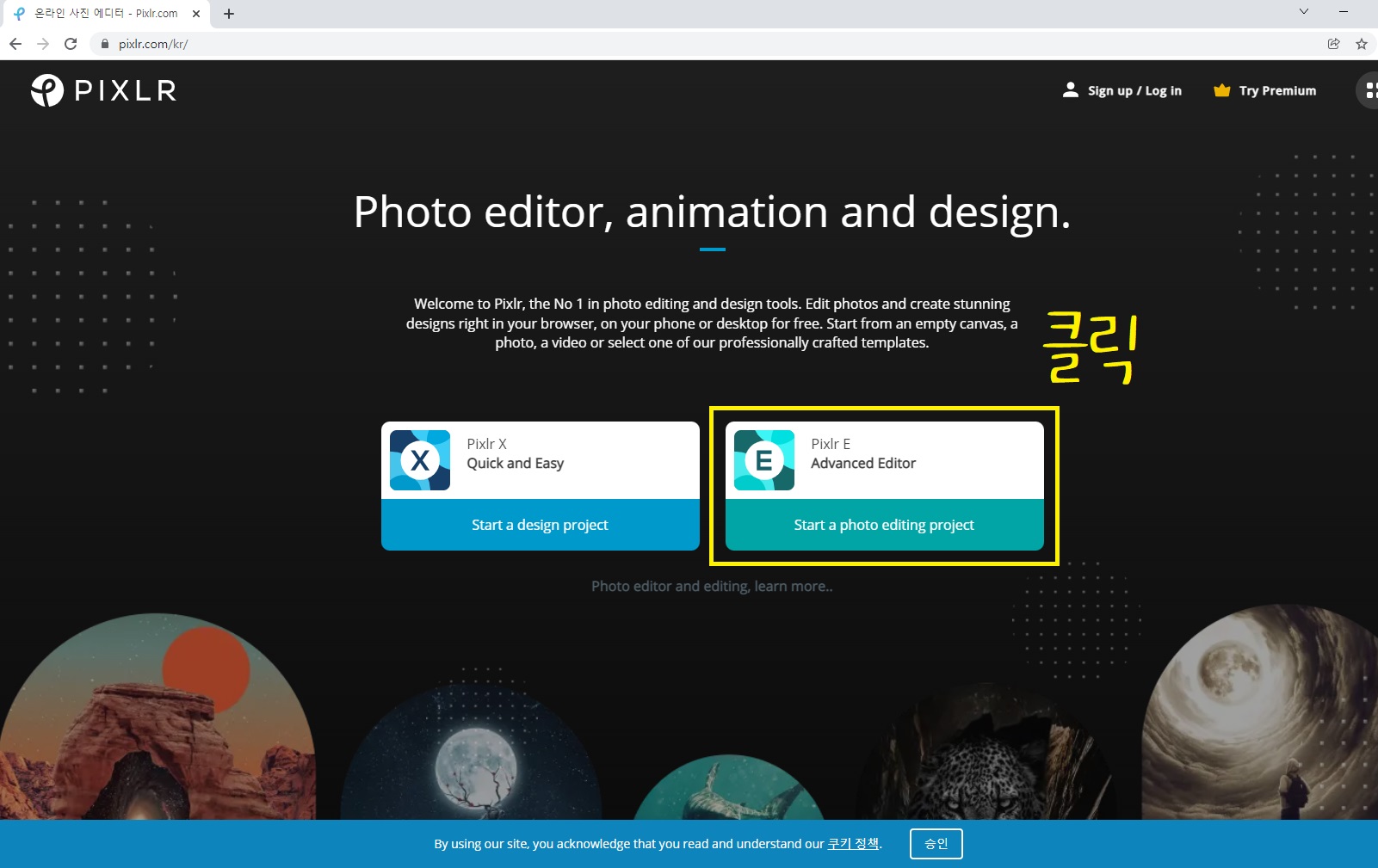Open the apps grid menu
Screen dimensions: 1378x868
[1369, 90]
